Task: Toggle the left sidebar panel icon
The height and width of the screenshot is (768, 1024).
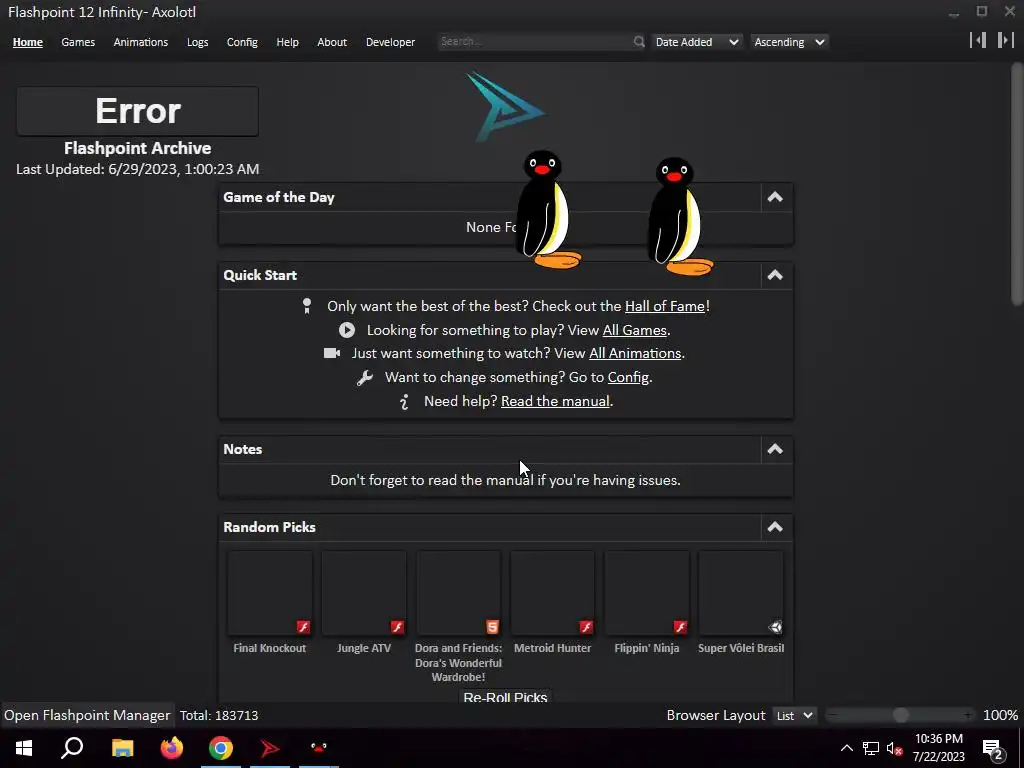Action: click(978, 40)
